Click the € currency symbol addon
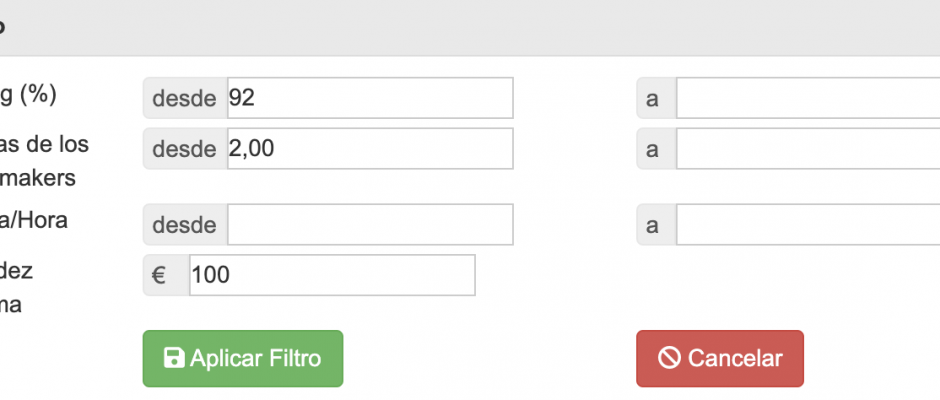This screenshot has height=400, width=940. coord(166,275)
